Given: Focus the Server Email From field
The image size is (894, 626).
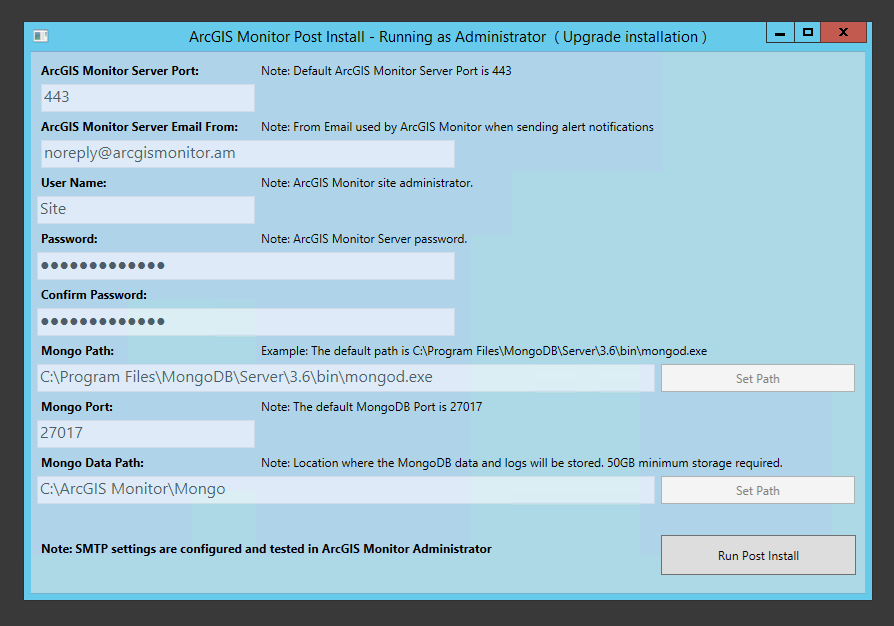Looking at the screenshot, I should [247, 154].
